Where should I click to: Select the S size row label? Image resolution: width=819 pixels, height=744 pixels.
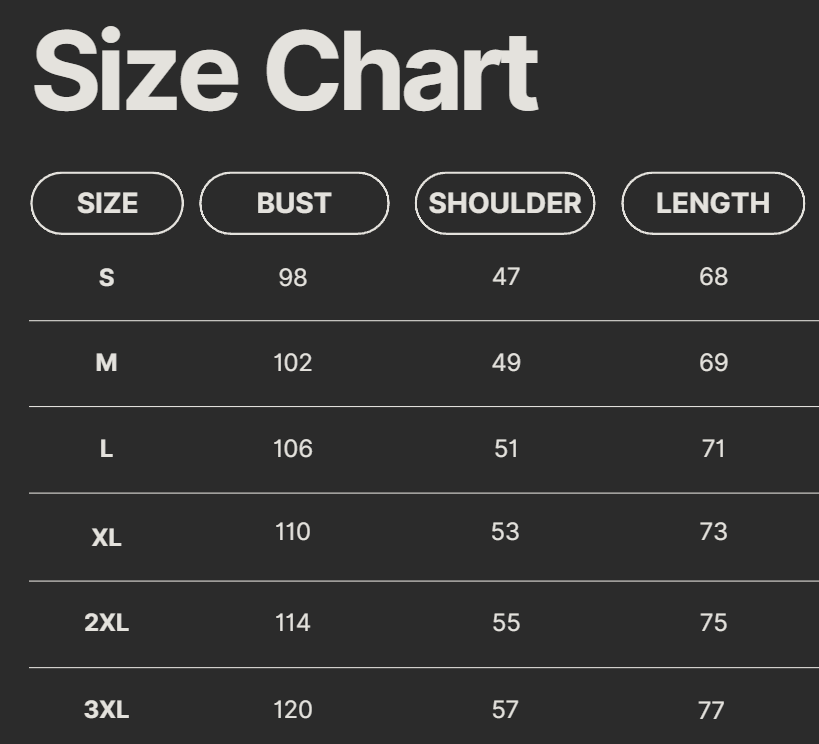point(107,277)
